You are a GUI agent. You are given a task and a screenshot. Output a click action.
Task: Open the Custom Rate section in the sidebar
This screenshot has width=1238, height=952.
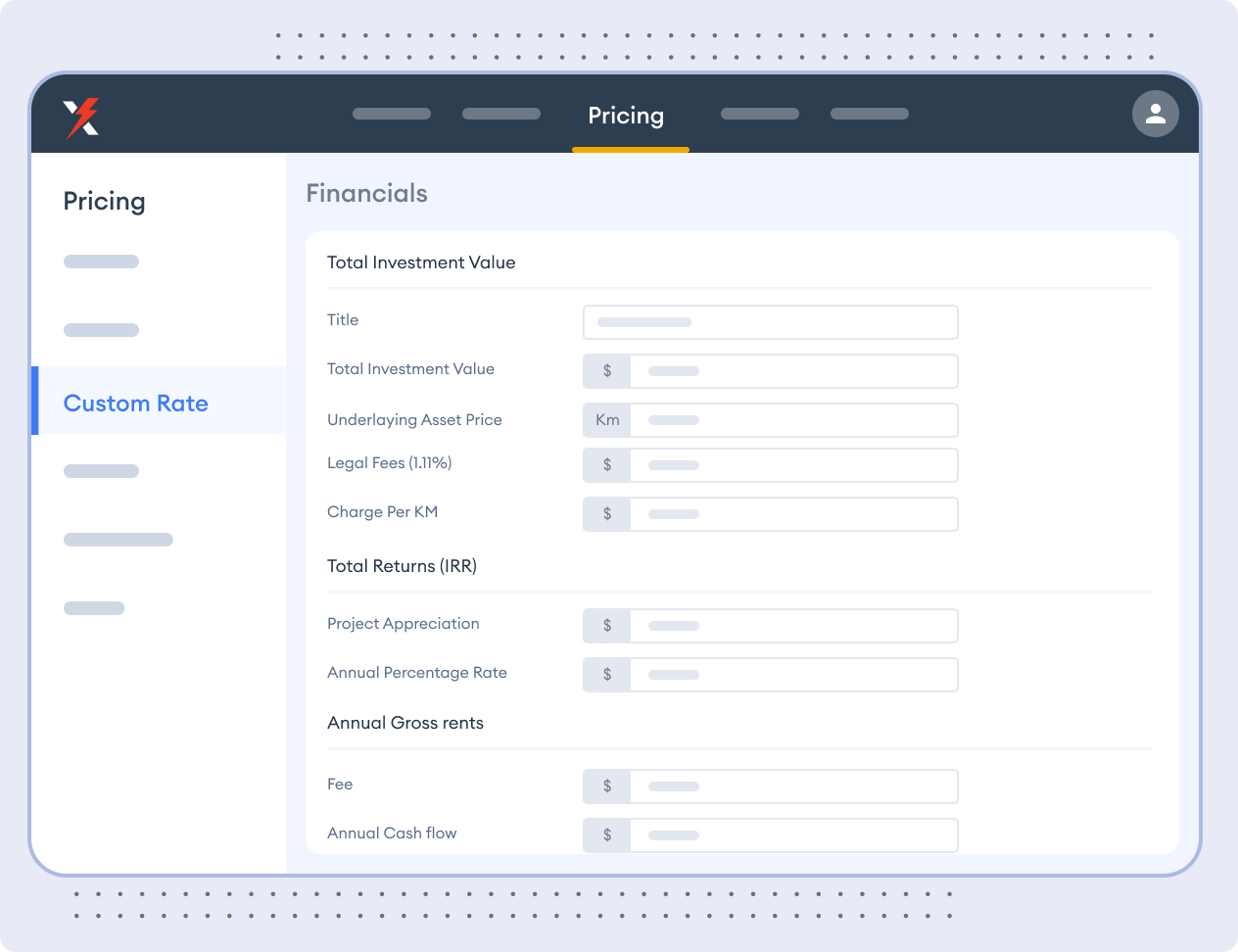pyautogui.click(x=135, y=403)
